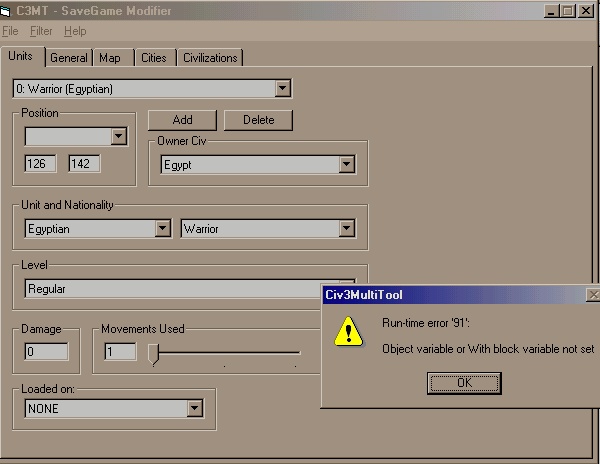Open the Warrior unit type dropdown
The image size is (600, 464).
346,229
